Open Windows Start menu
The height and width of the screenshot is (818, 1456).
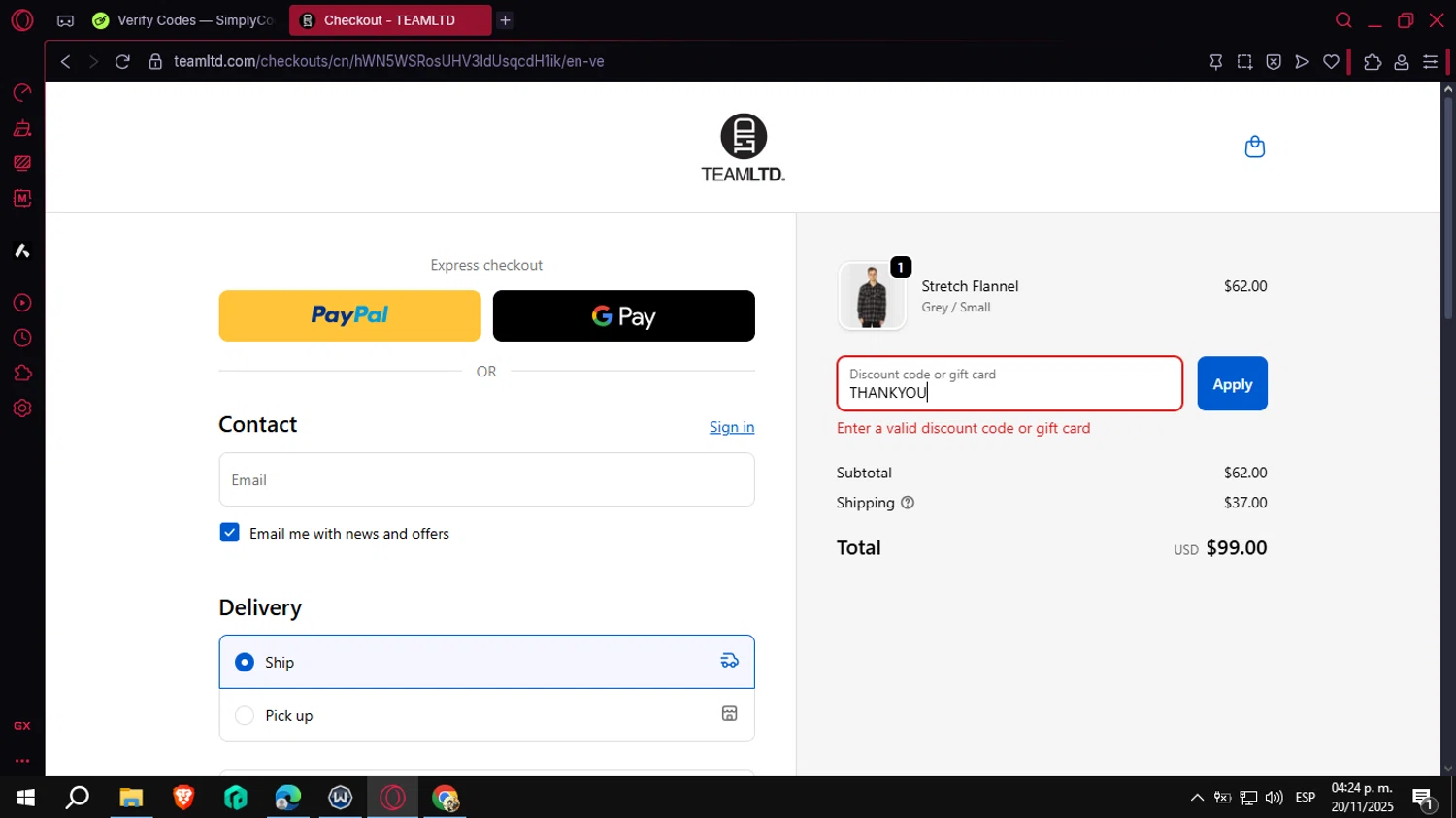pyautogui.click(x=26, y=798)
